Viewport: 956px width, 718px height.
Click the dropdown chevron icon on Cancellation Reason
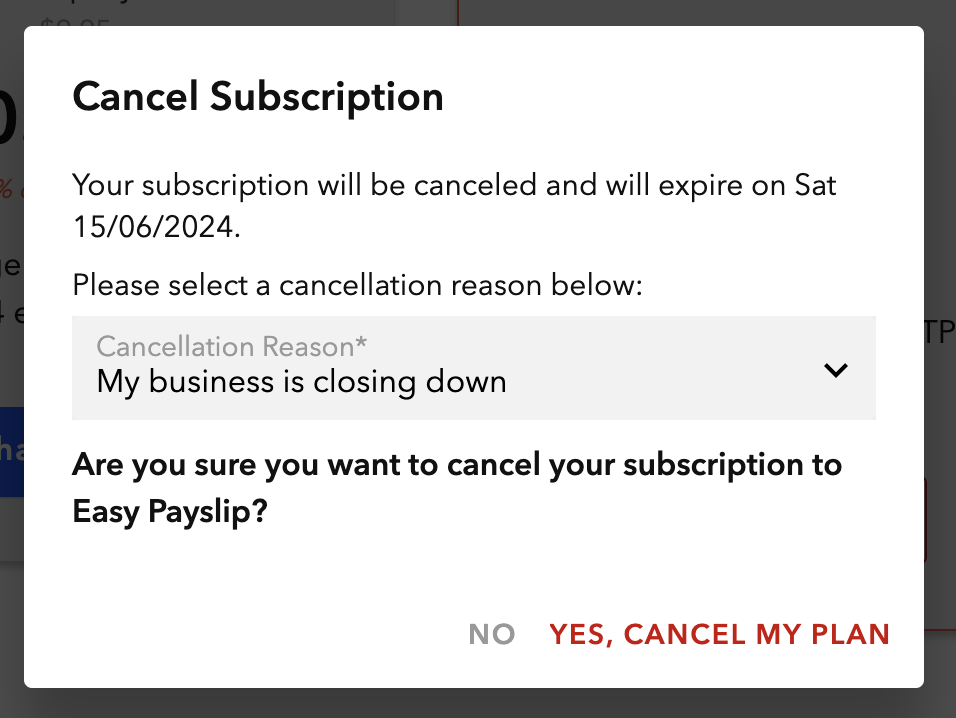[x=836, y=369]
